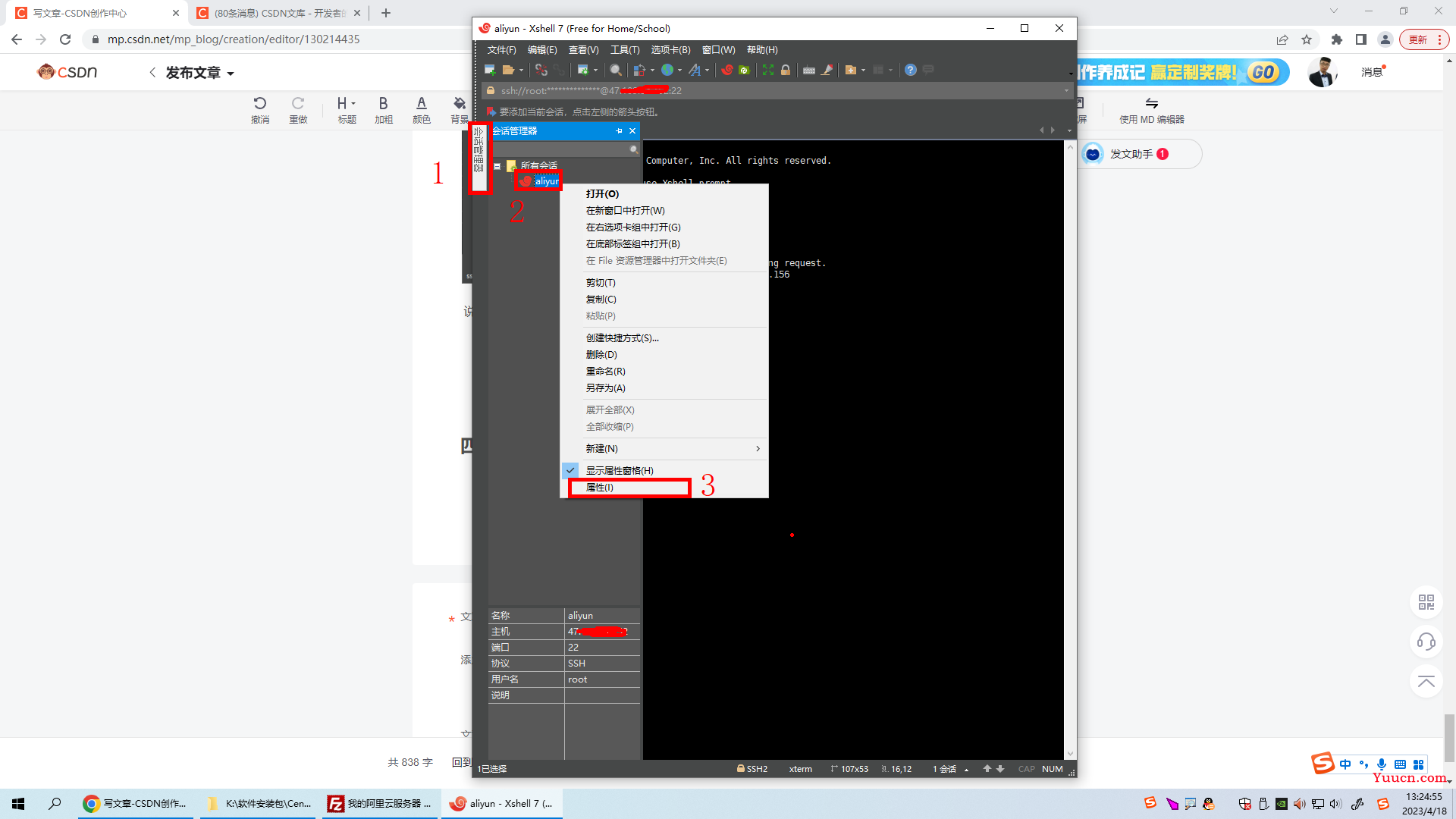
Task: Click the keyboard key-mapping toolbar icon
Action: (x=809, y=70)
